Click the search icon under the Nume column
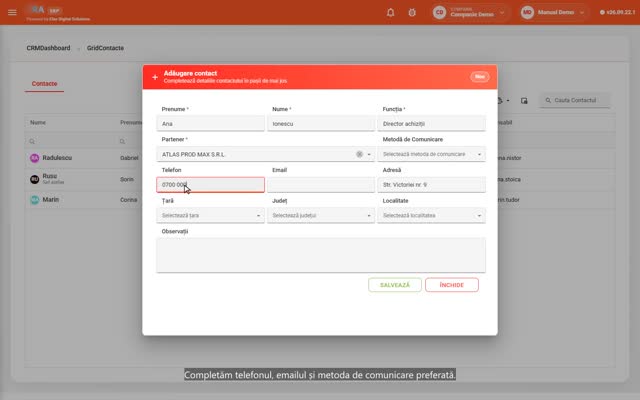 [32, 141]
